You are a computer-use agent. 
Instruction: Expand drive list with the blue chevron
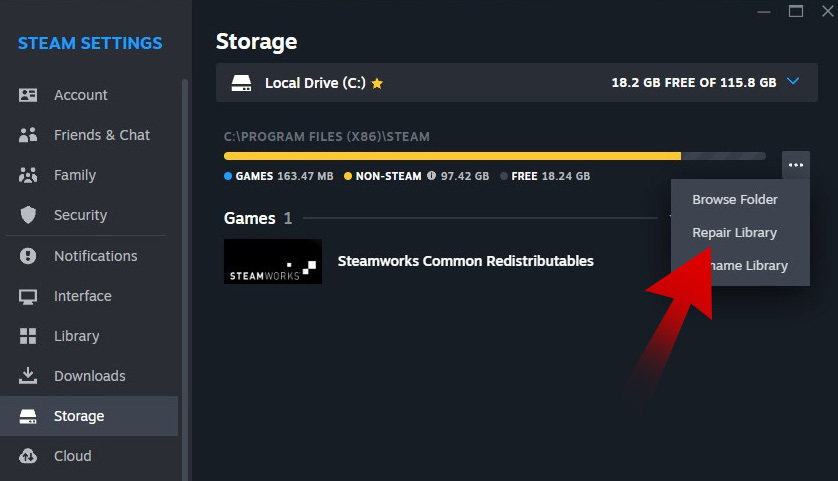[794, 82]
